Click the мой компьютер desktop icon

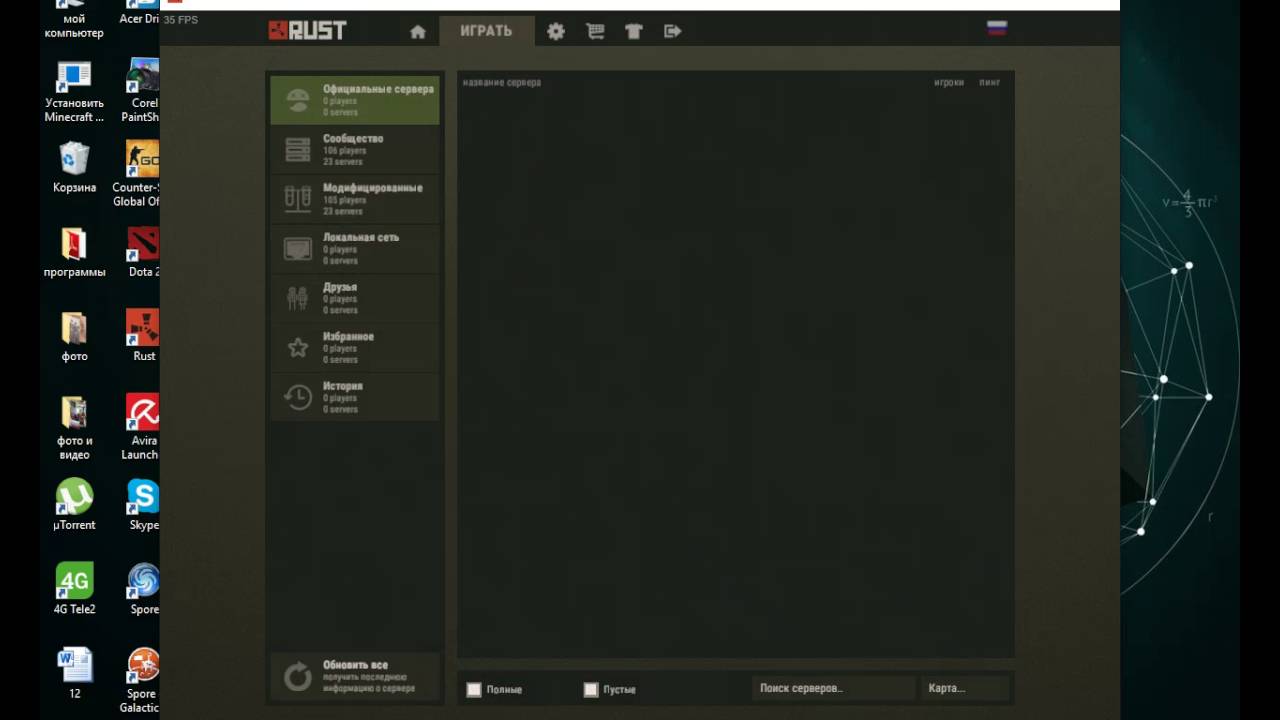click(x=75, y=20)
